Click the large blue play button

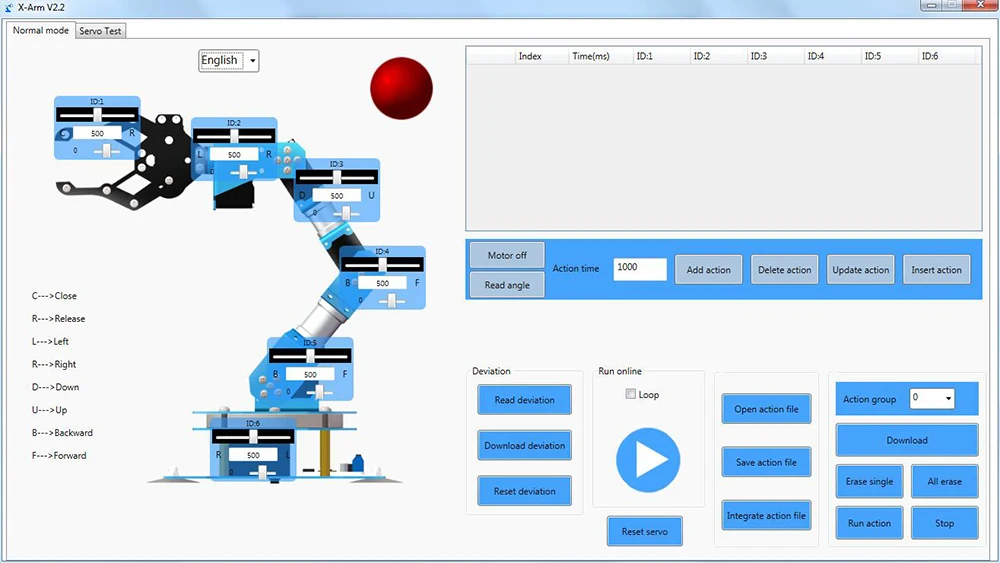648,460
